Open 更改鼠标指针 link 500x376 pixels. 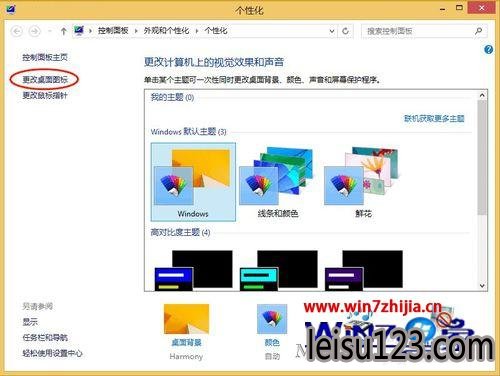tap(45, 95)
